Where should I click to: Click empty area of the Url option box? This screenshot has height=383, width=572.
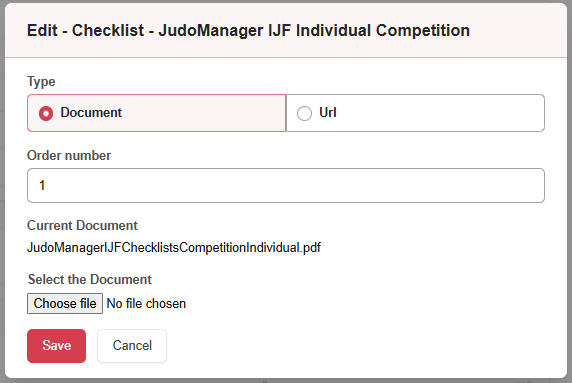point(438,113)
